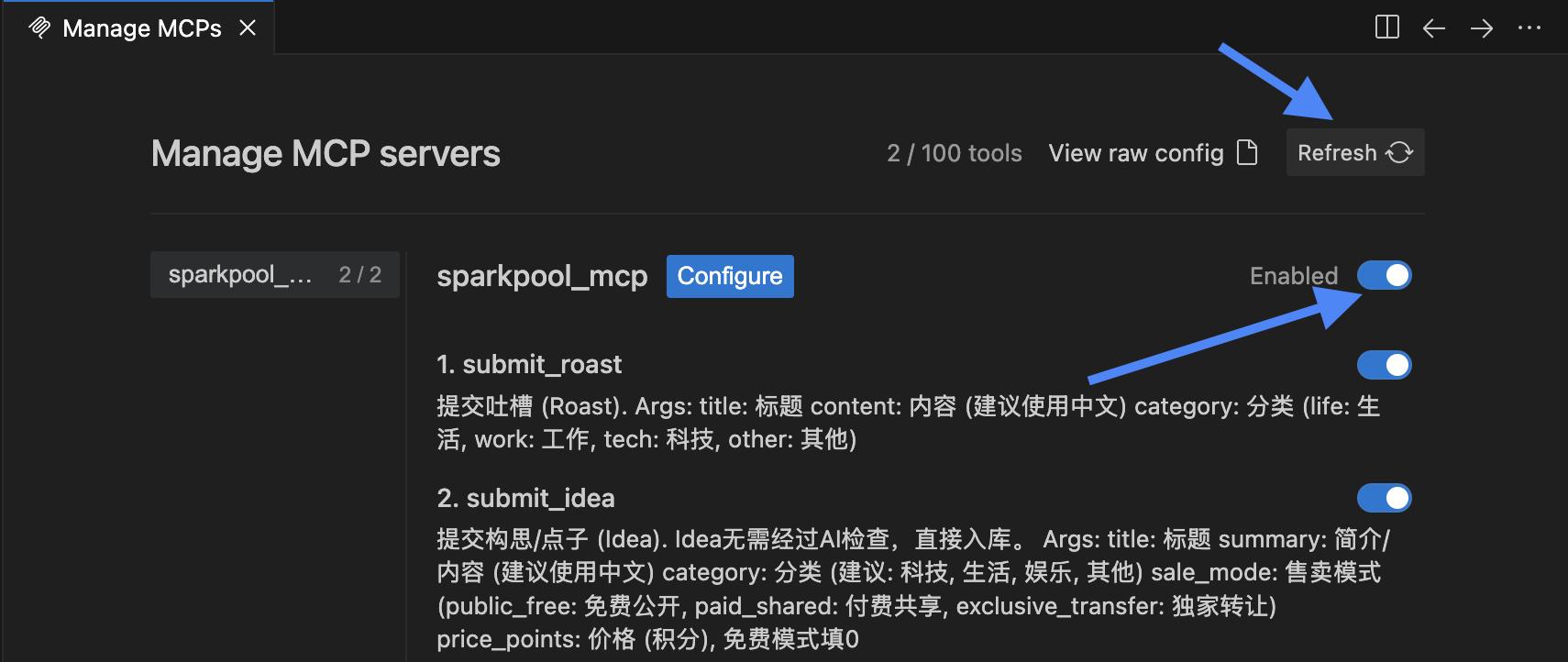Click the file icon beside View raw config
Screen dimensions: 1568x662
(x=1247, y=152)
